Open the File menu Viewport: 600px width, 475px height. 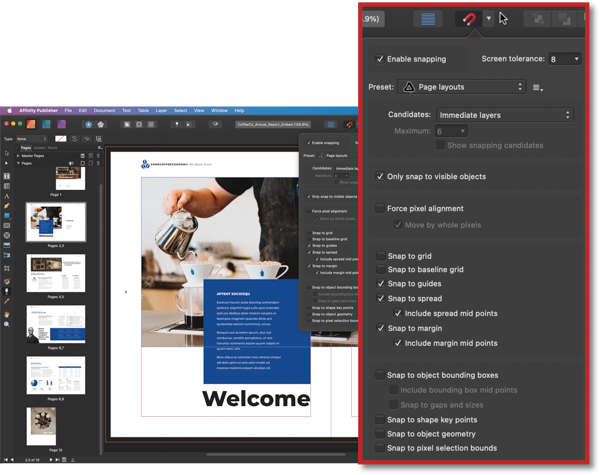68,111
